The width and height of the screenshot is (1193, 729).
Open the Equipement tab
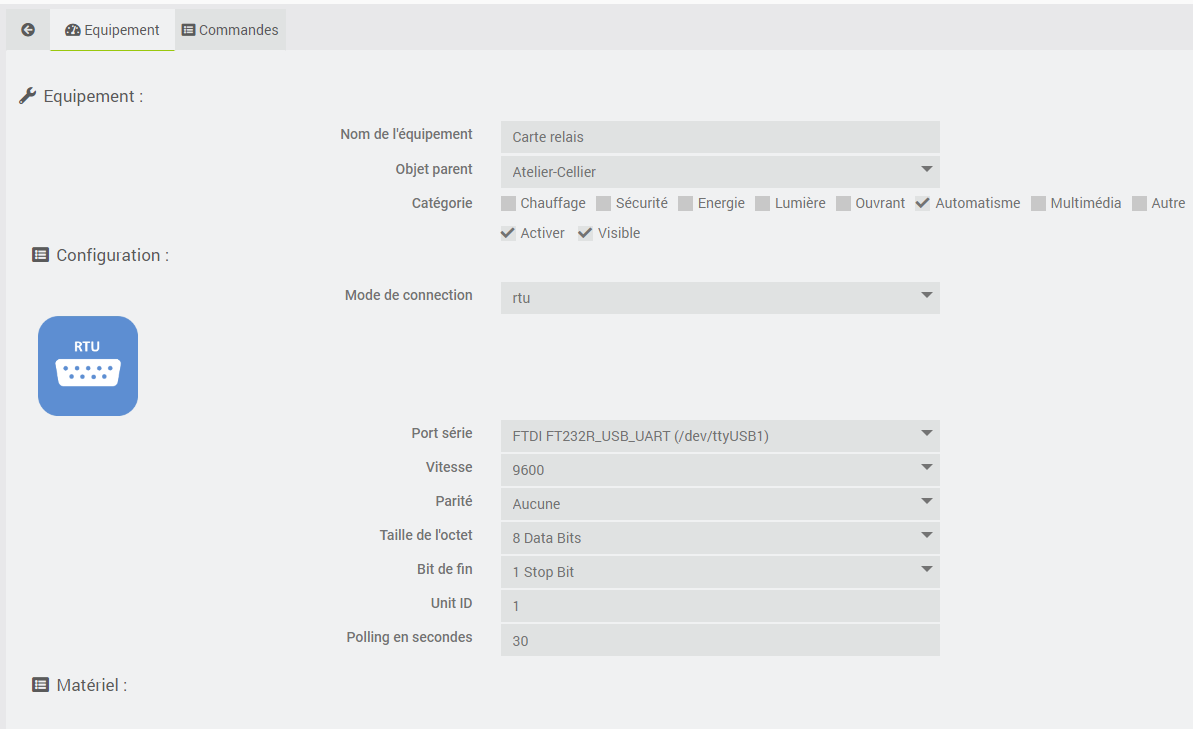click(112, 30)
